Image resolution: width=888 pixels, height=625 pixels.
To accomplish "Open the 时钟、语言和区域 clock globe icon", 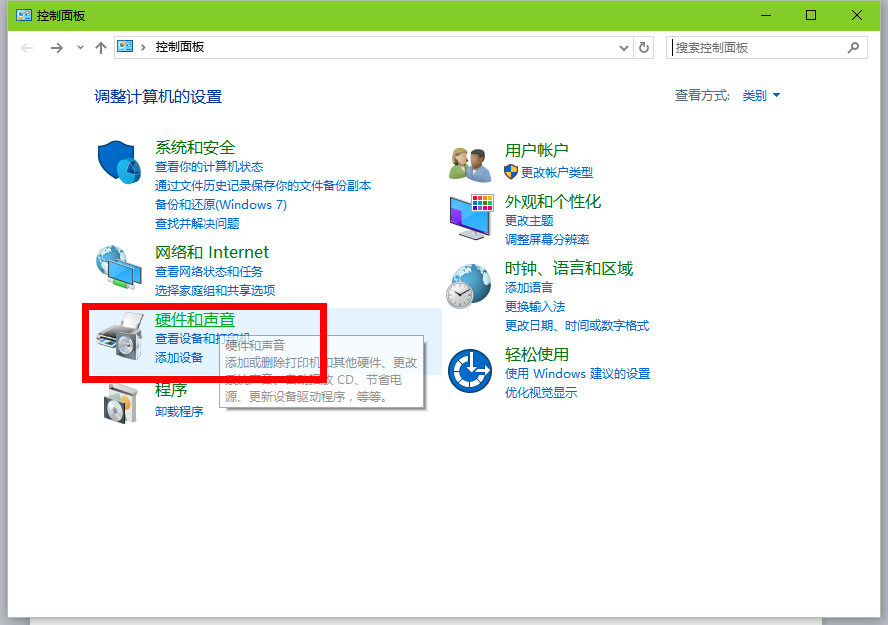I will [469, 286].
